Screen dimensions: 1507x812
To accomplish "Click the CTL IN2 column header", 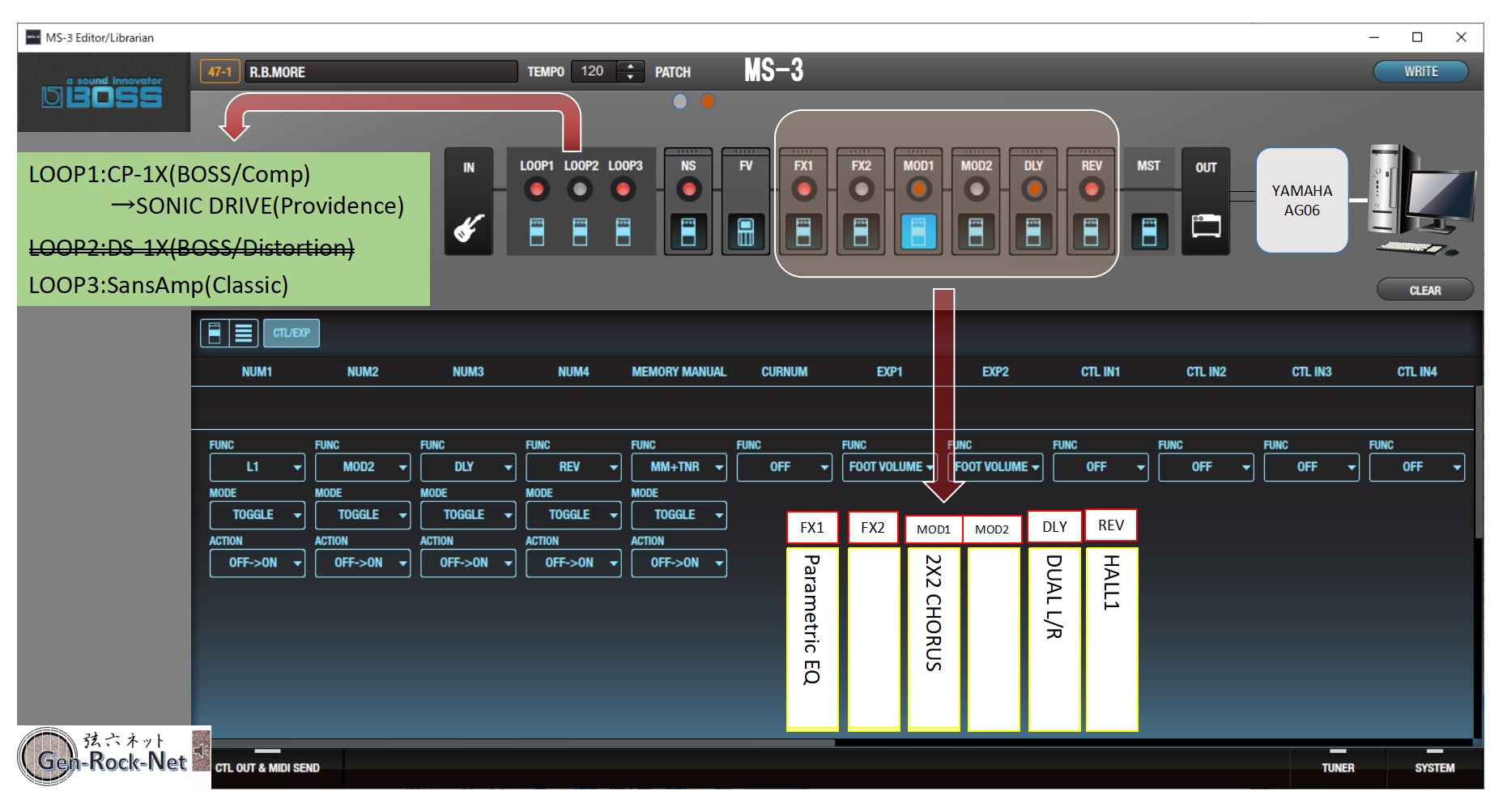I will [x=1206, y=372].
